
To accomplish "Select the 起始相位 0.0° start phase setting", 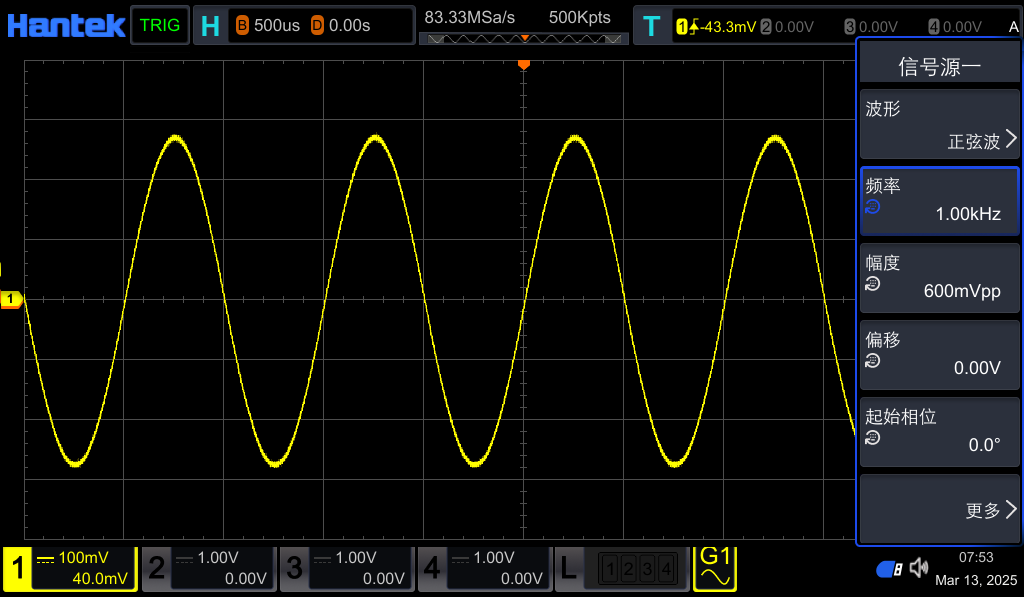I will 938,432.
